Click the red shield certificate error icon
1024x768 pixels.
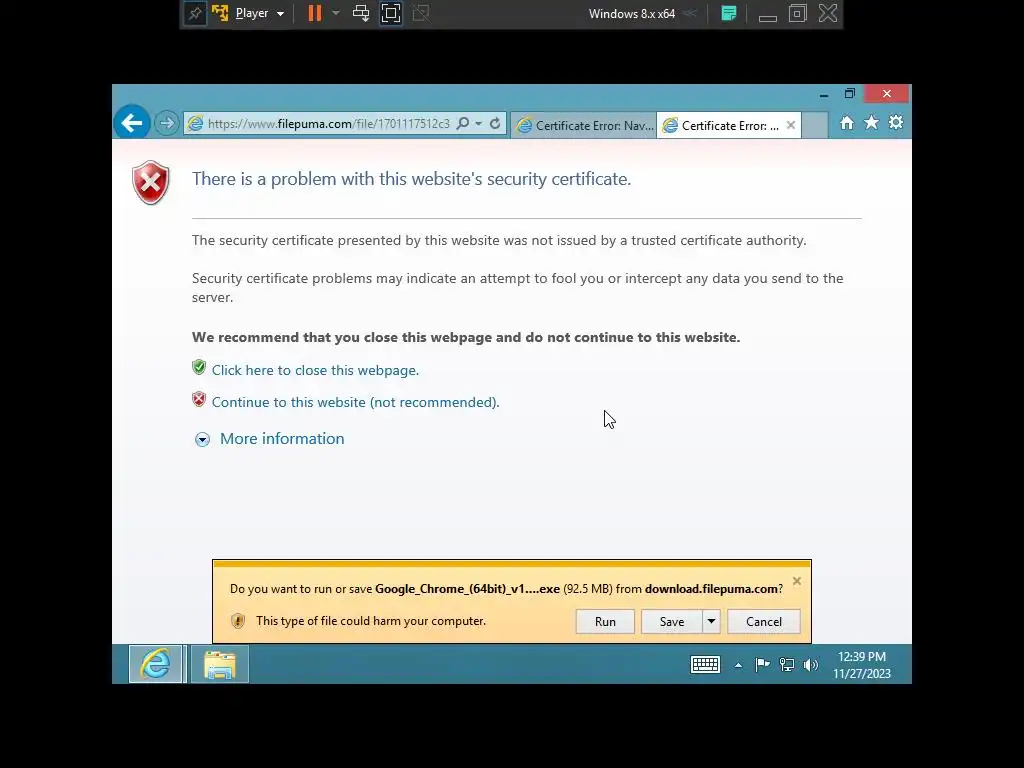click(x=151, y=182)
